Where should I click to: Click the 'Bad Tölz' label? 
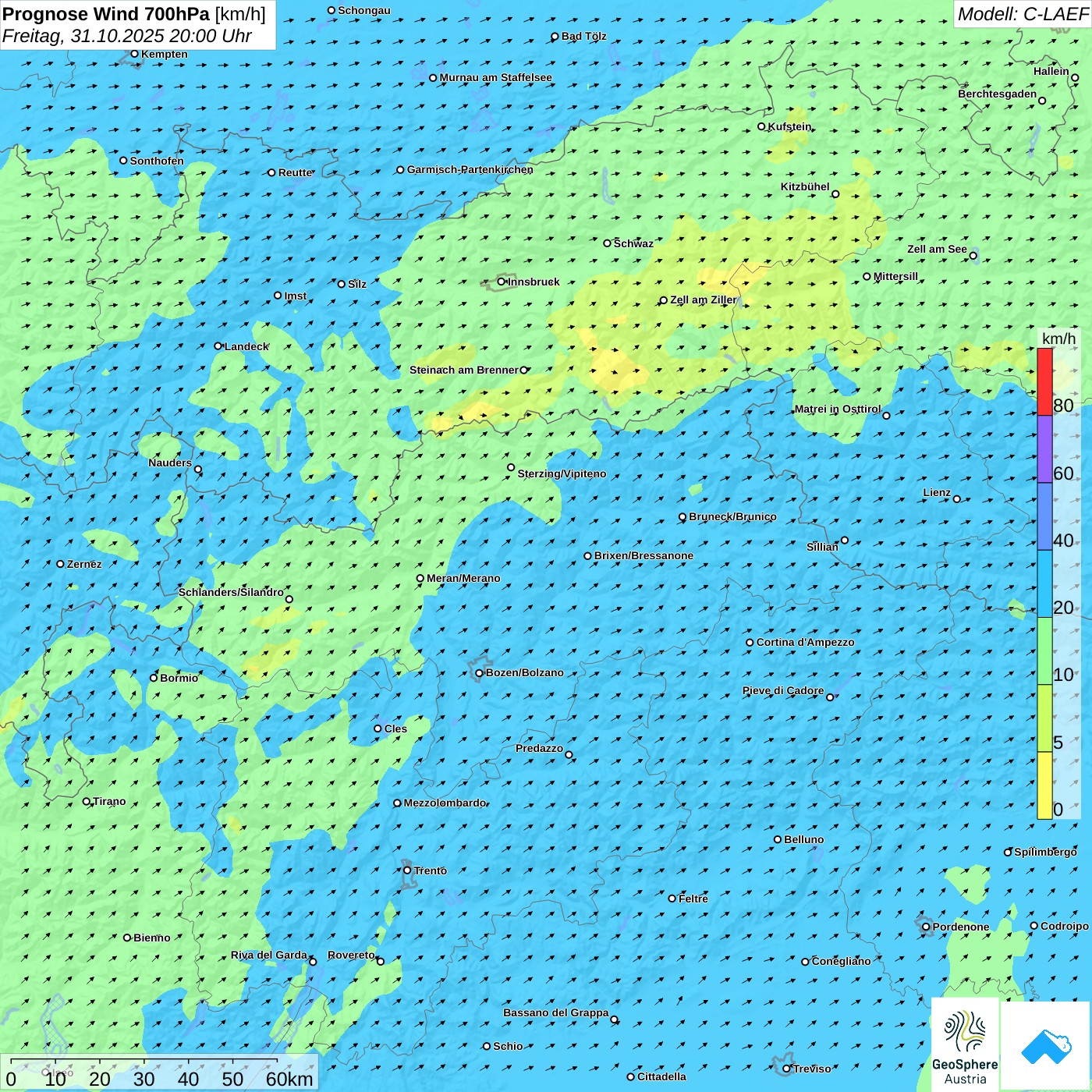pos(584,37)
